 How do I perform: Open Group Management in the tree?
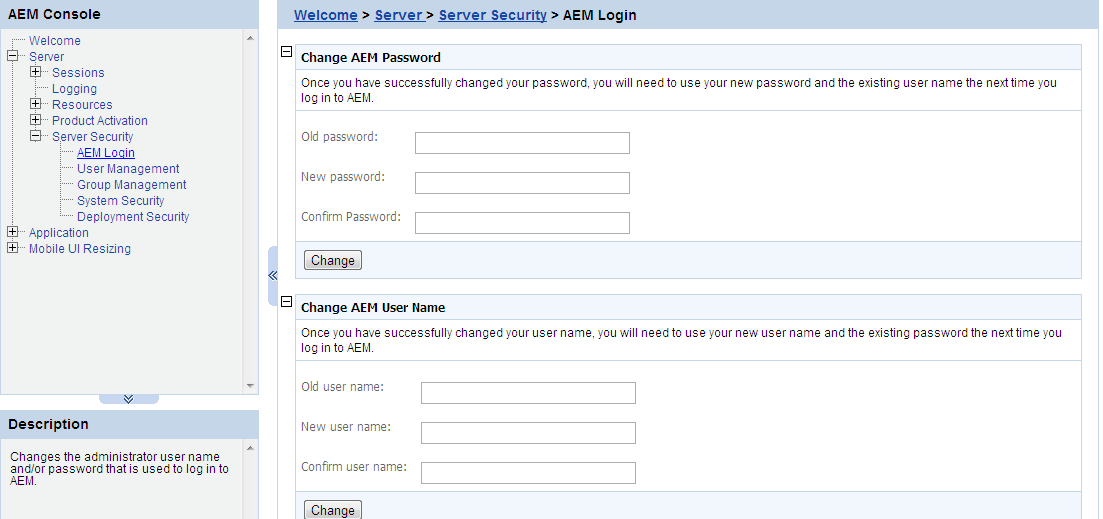tap(132, 185)
